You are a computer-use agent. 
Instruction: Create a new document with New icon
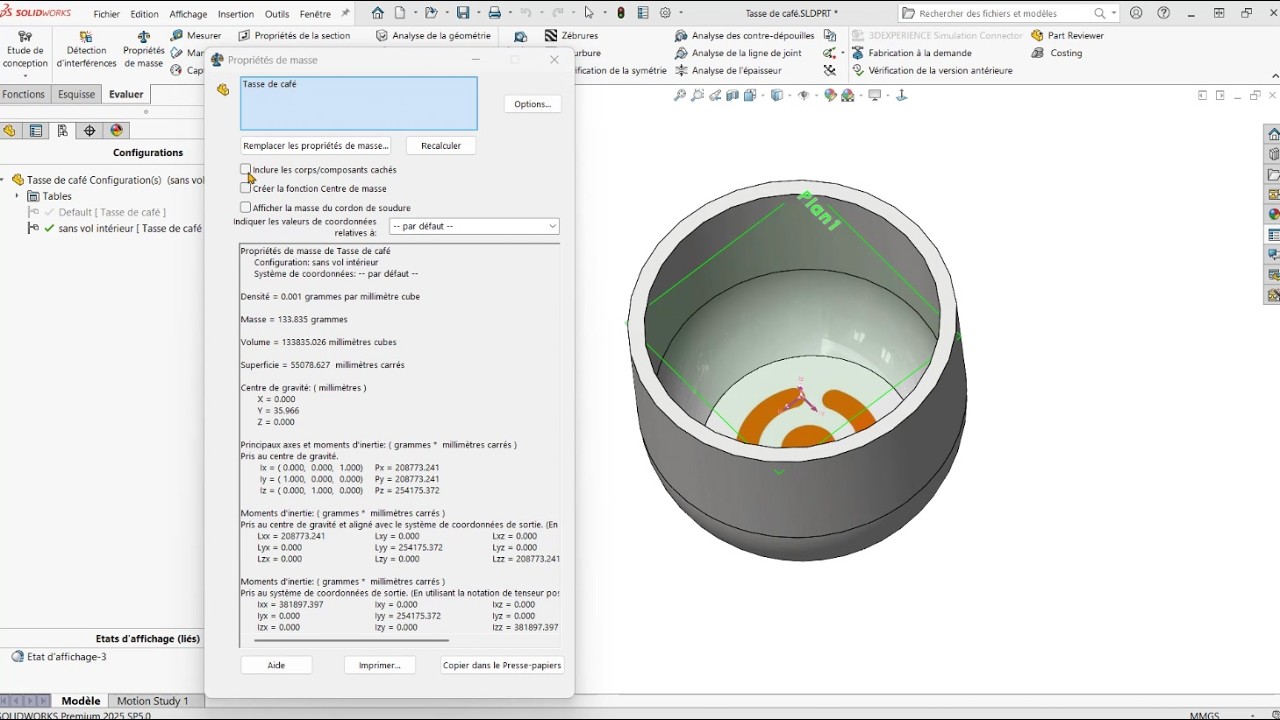pyautogui.click(x=400, y=13)
